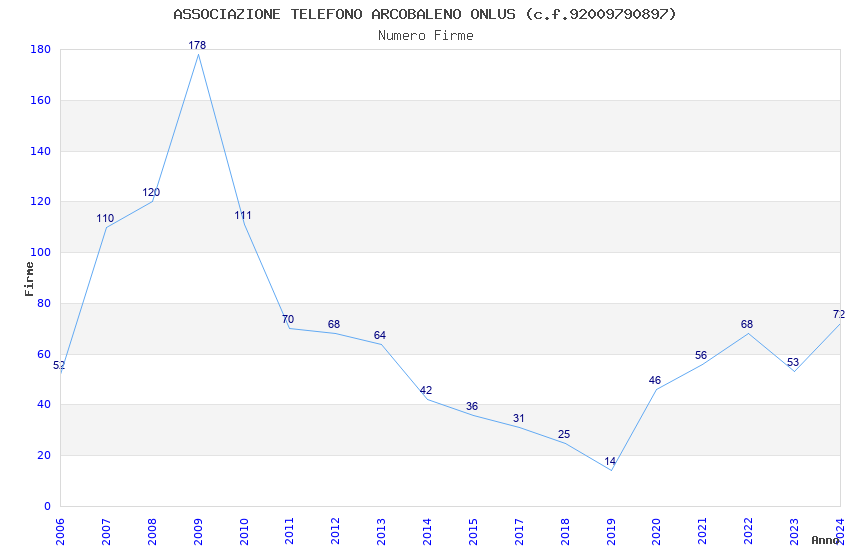The height and width of the screenshot is (550, 850).
Task: Click the data label 64 for 2013
Action: (x=379, y=335)
